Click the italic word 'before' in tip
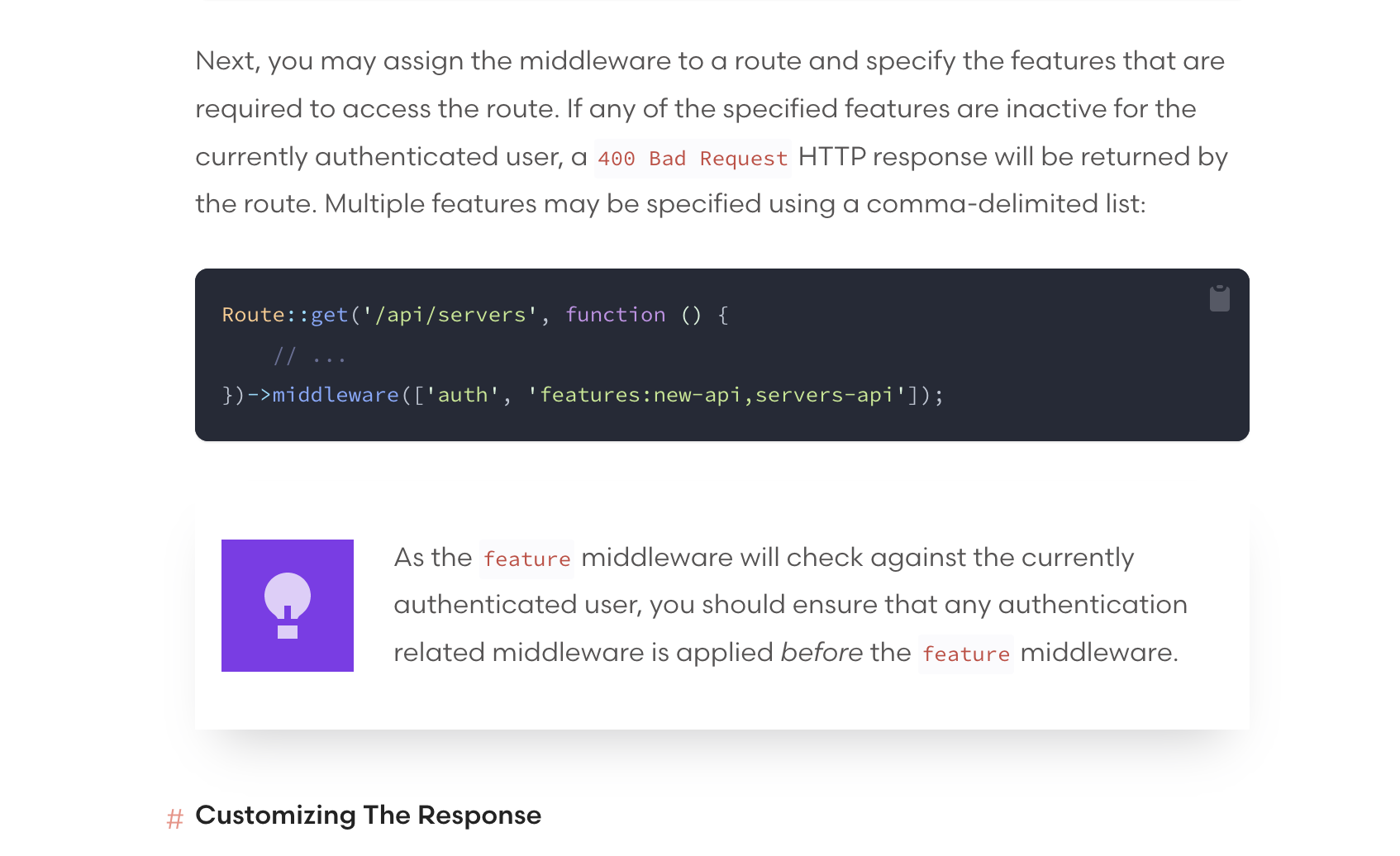This screenshot has width=1400, height=856. [x=821, y=652]
